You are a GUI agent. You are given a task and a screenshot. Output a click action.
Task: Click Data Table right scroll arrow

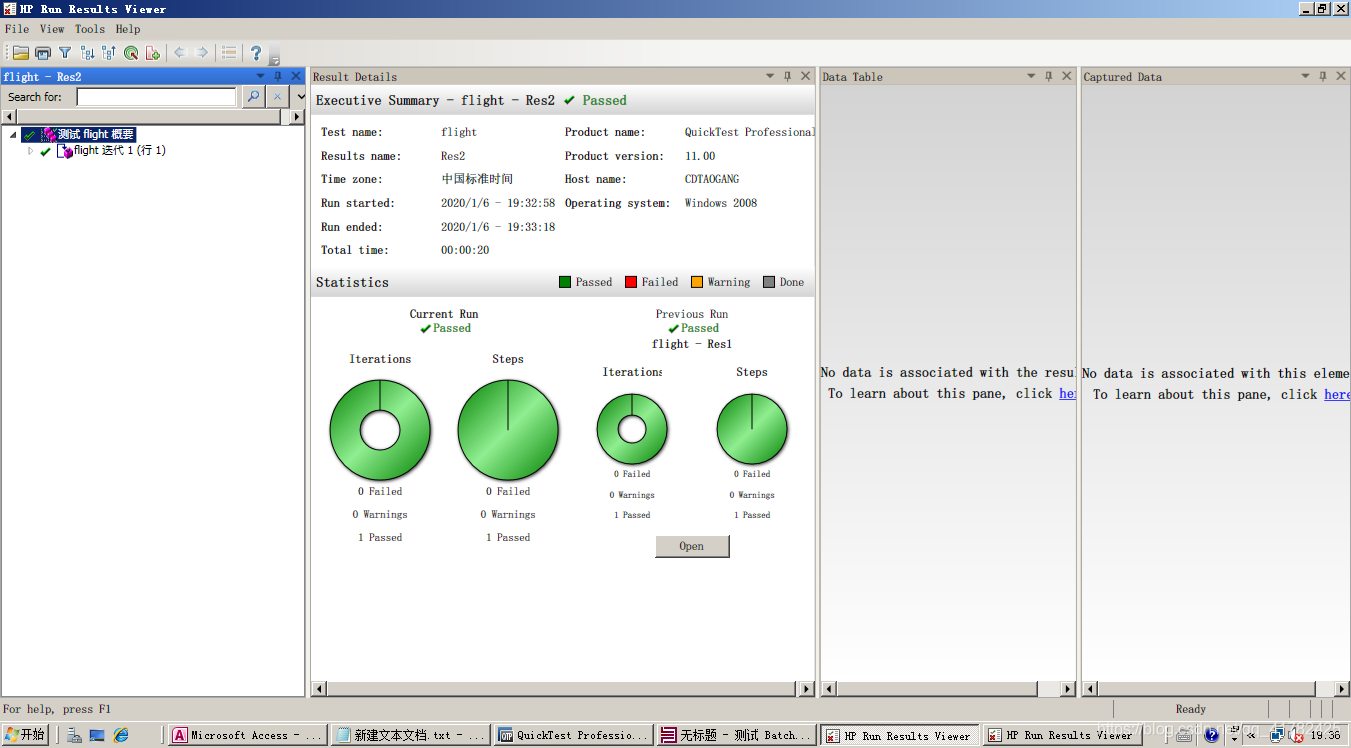(x=1067, y=689)
